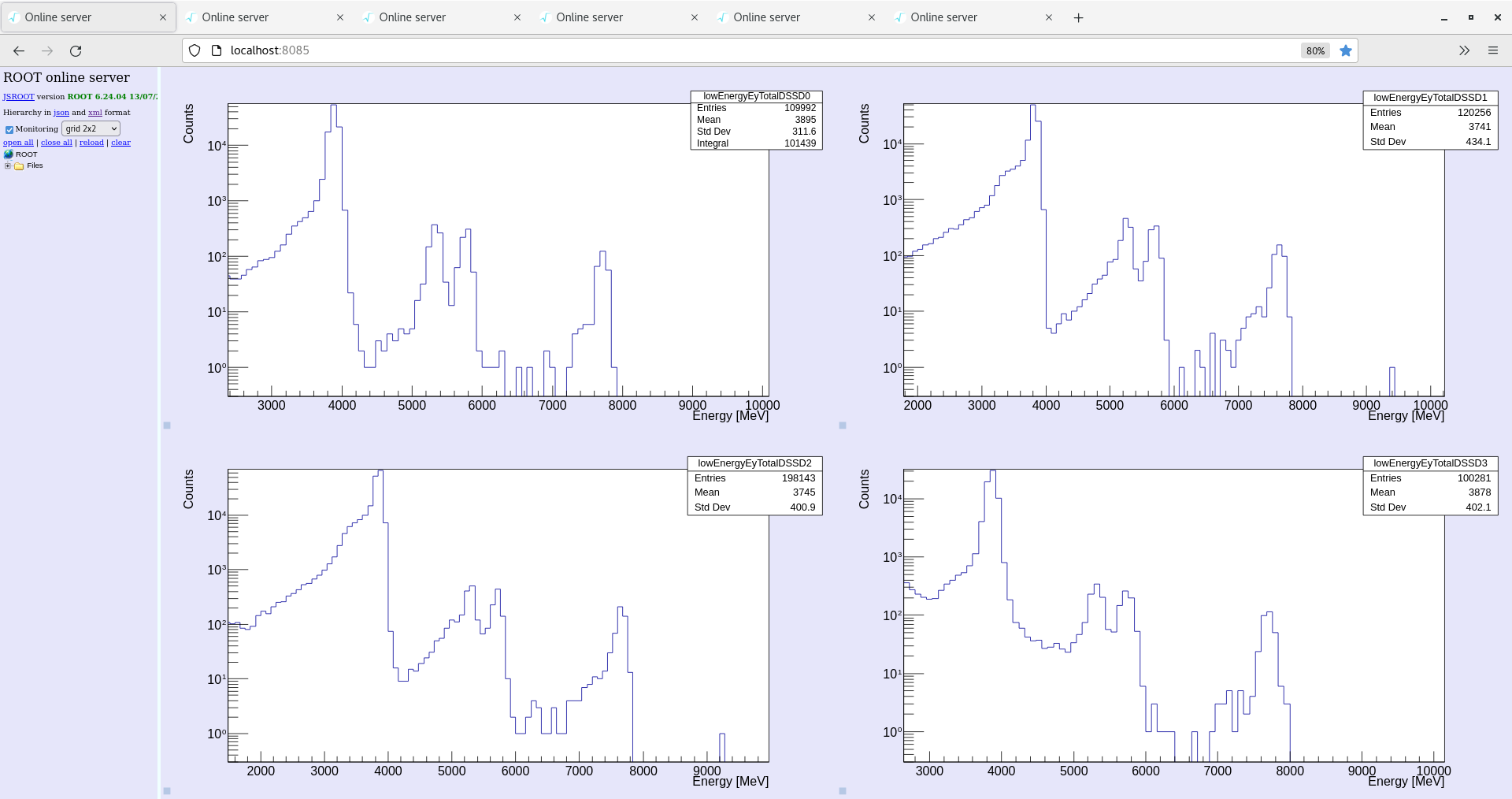Viewport: 1512px width, 799px height.
Task: Open the extensions overflow chevron icon
Action: (x=1464, y=51)
